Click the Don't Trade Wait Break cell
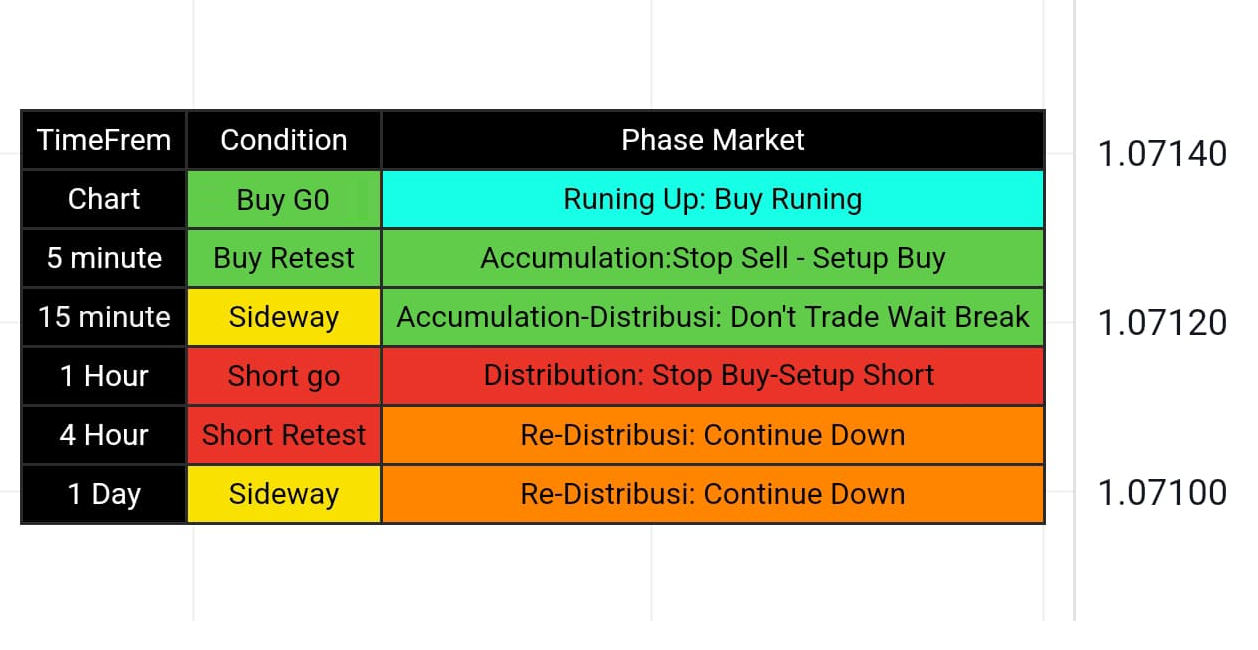The image size is (1258, 650). pos(713,317)
